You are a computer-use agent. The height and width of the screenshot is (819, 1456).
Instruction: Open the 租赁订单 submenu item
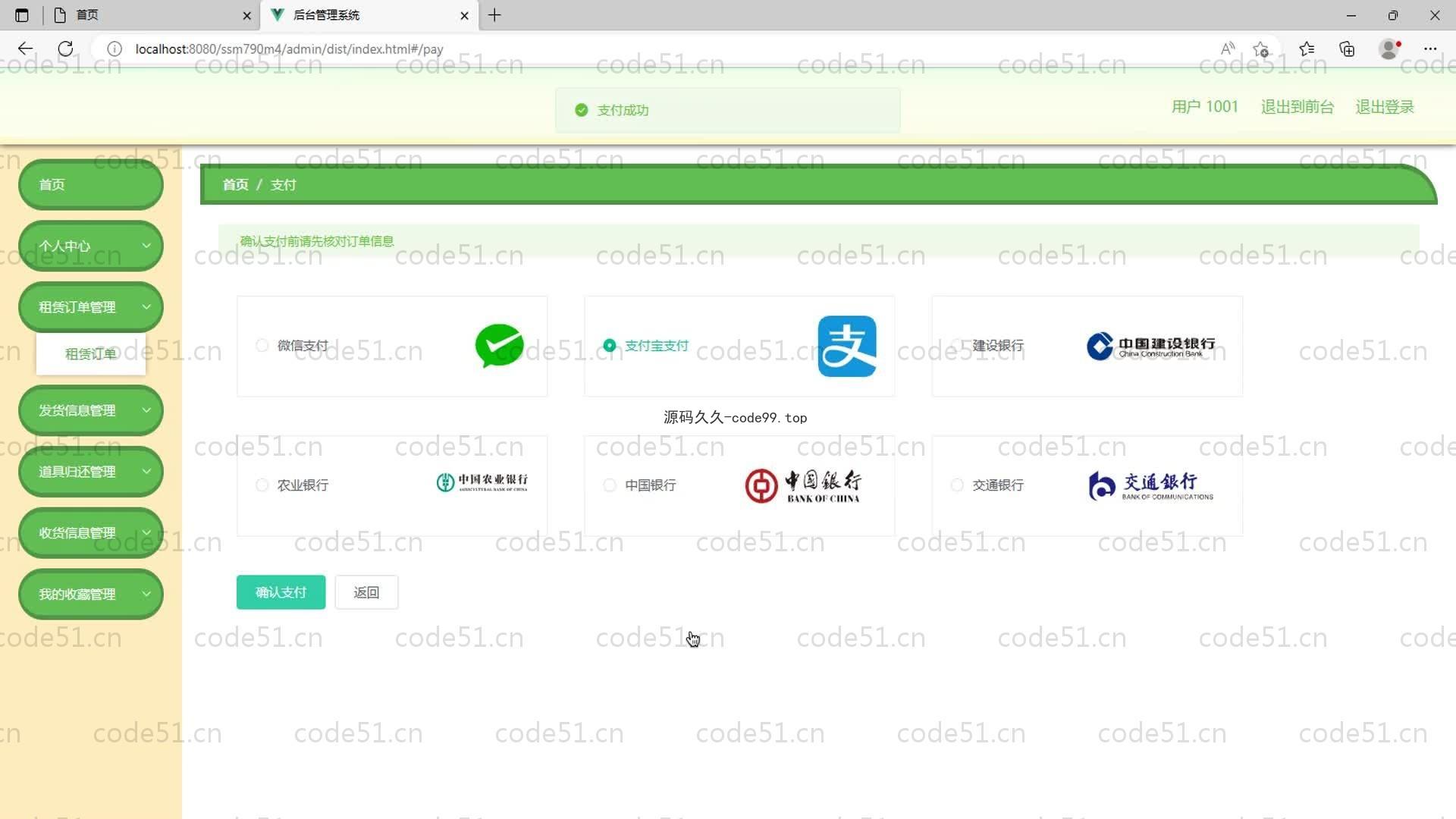tap(91, 354)
